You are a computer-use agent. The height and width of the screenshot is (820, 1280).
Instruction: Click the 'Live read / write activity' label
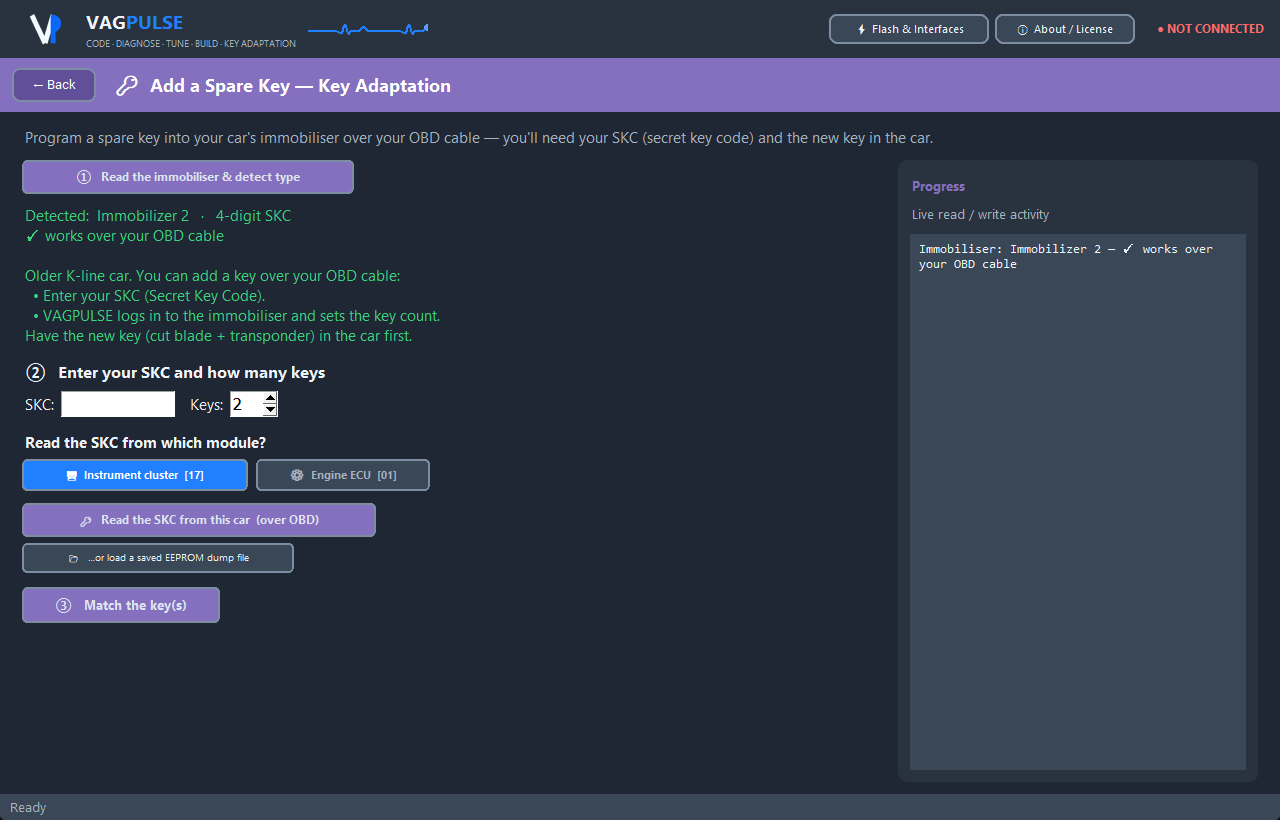tap(980, 215)
